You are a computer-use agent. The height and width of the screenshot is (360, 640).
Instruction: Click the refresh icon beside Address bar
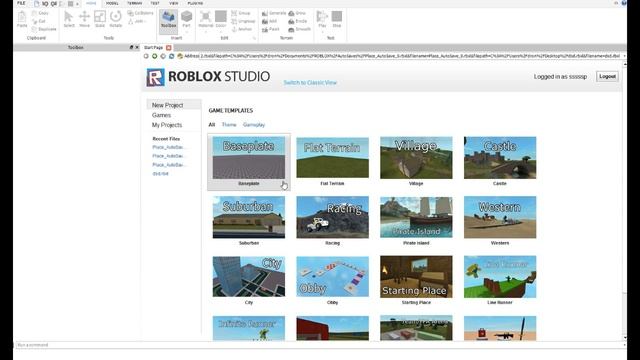[x=172, y=56]
